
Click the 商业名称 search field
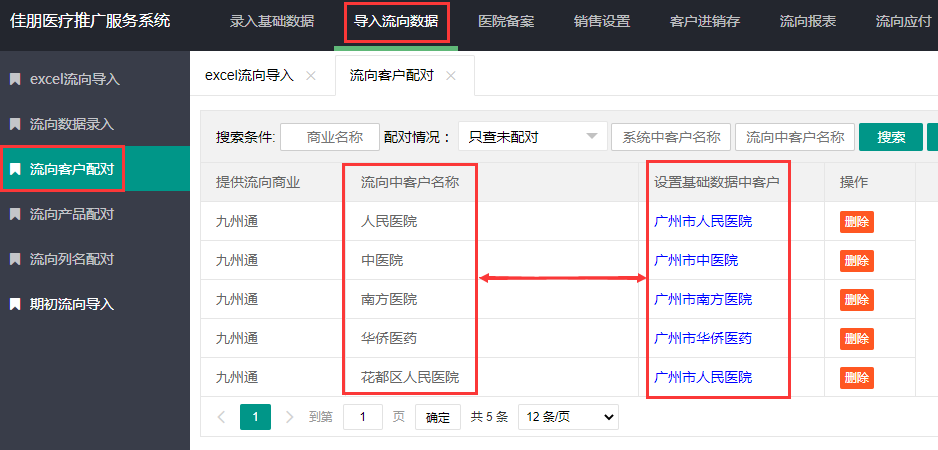[x=330, y=137]
